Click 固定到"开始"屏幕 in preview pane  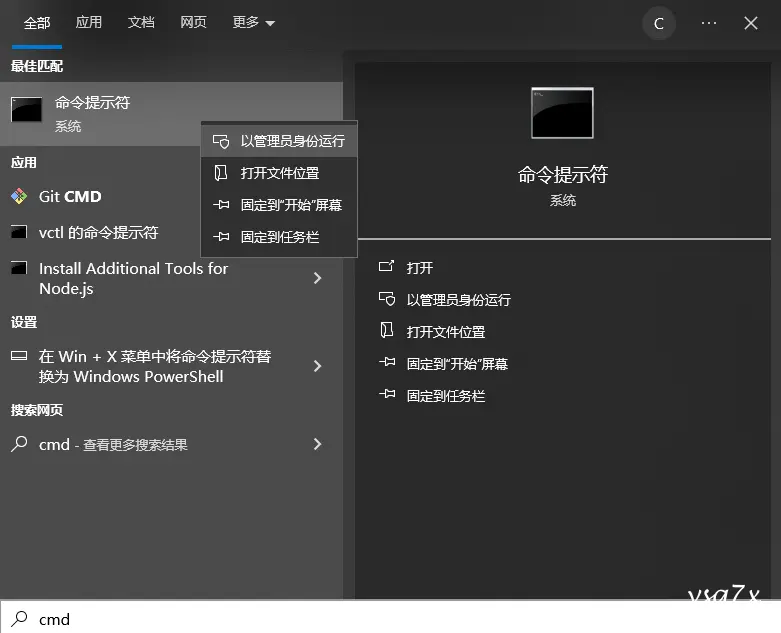coord(457,364)
